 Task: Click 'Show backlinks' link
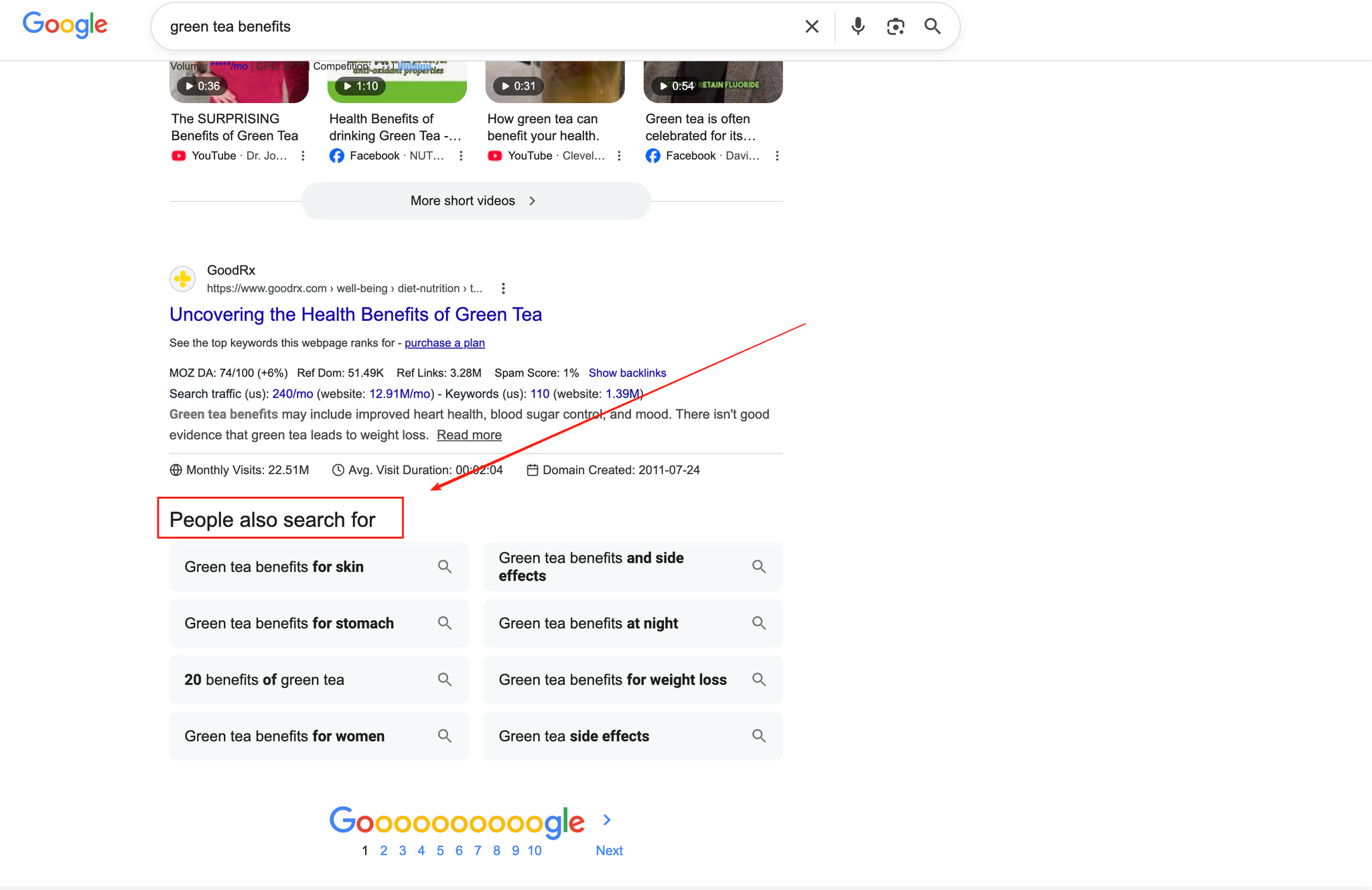click(627, 373)
